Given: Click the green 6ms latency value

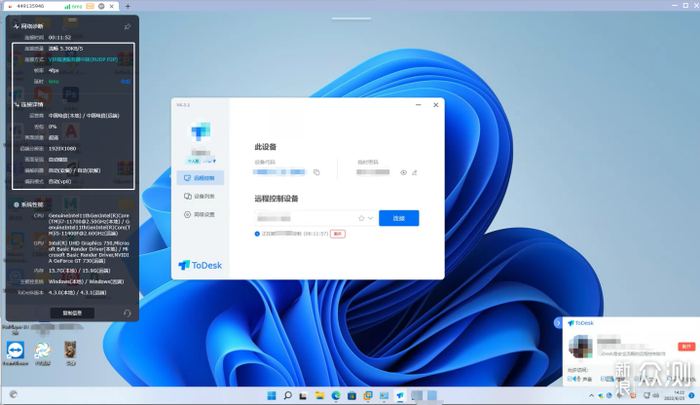Looking at the screenshot, I should point(54,82).
